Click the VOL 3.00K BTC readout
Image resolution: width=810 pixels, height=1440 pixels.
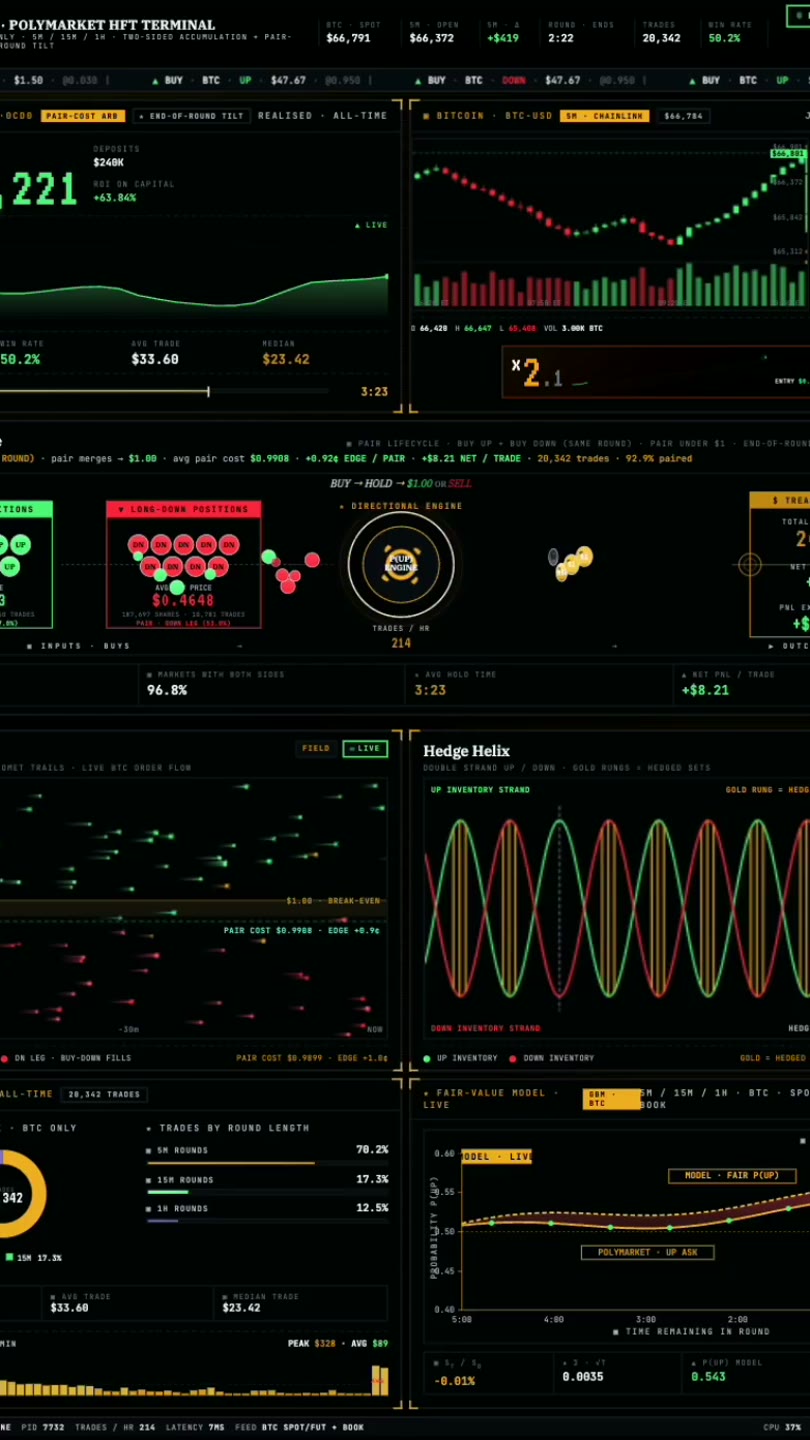[575, 328]
